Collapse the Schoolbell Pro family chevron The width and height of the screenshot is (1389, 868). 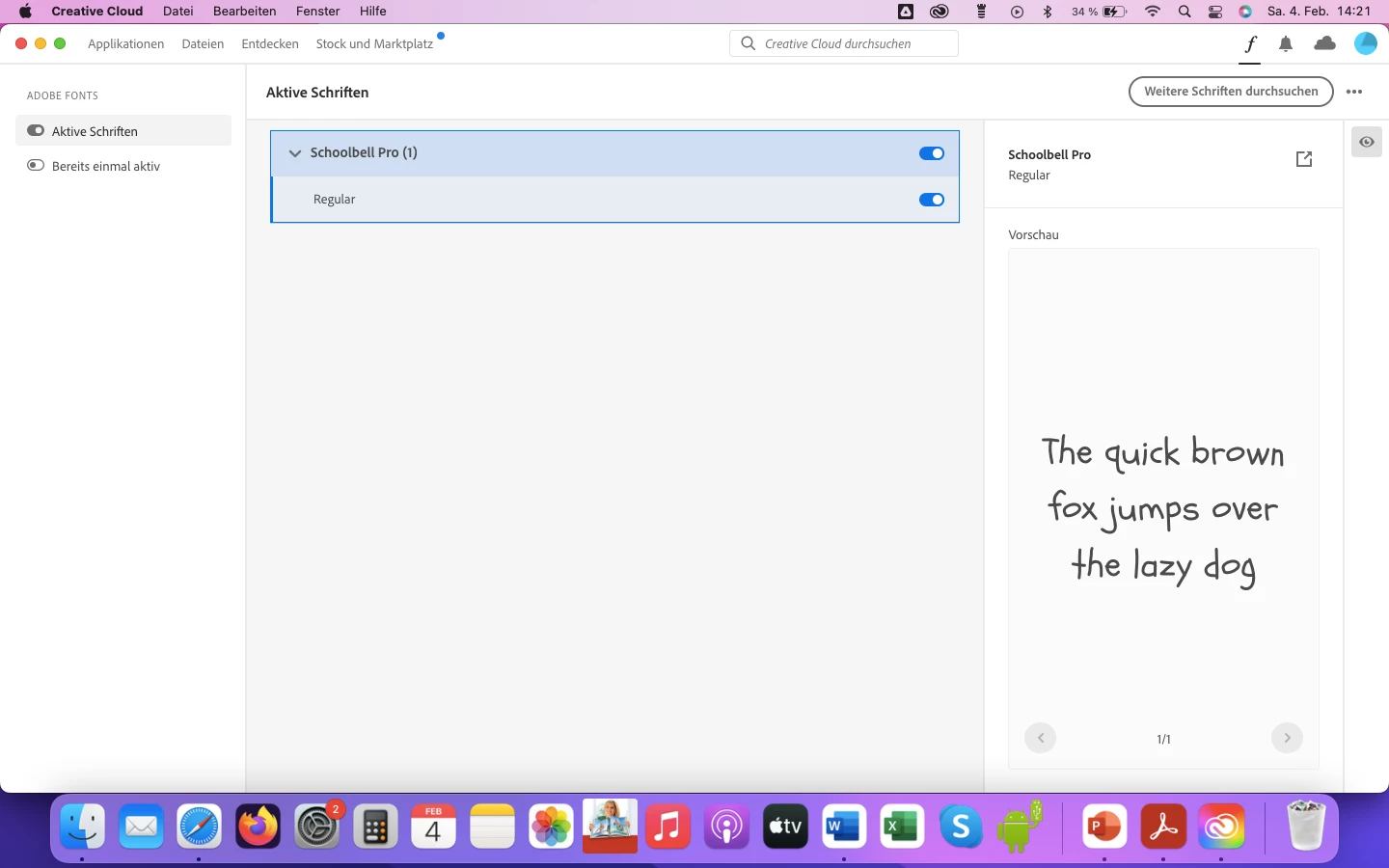click(295, 153)
